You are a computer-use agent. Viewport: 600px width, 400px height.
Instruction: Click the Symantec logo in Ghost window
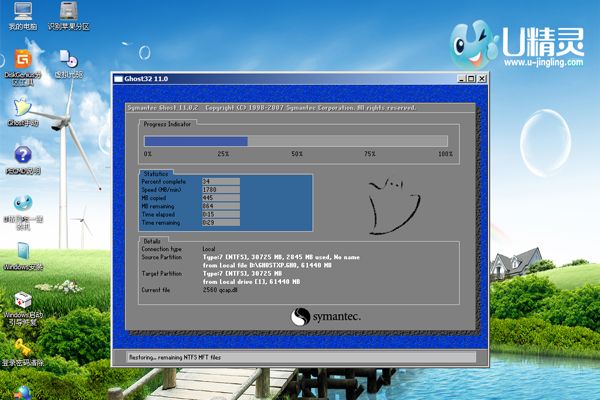(325, 317)
